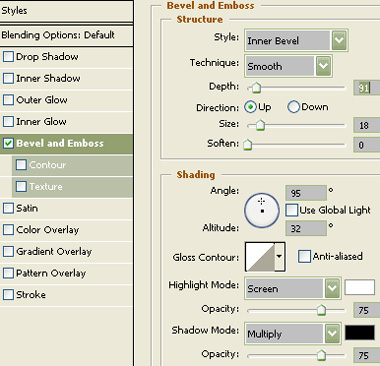Tick the Outer Glow checkbox
Screen dimensions: 380x366
[x=8, y=100]
